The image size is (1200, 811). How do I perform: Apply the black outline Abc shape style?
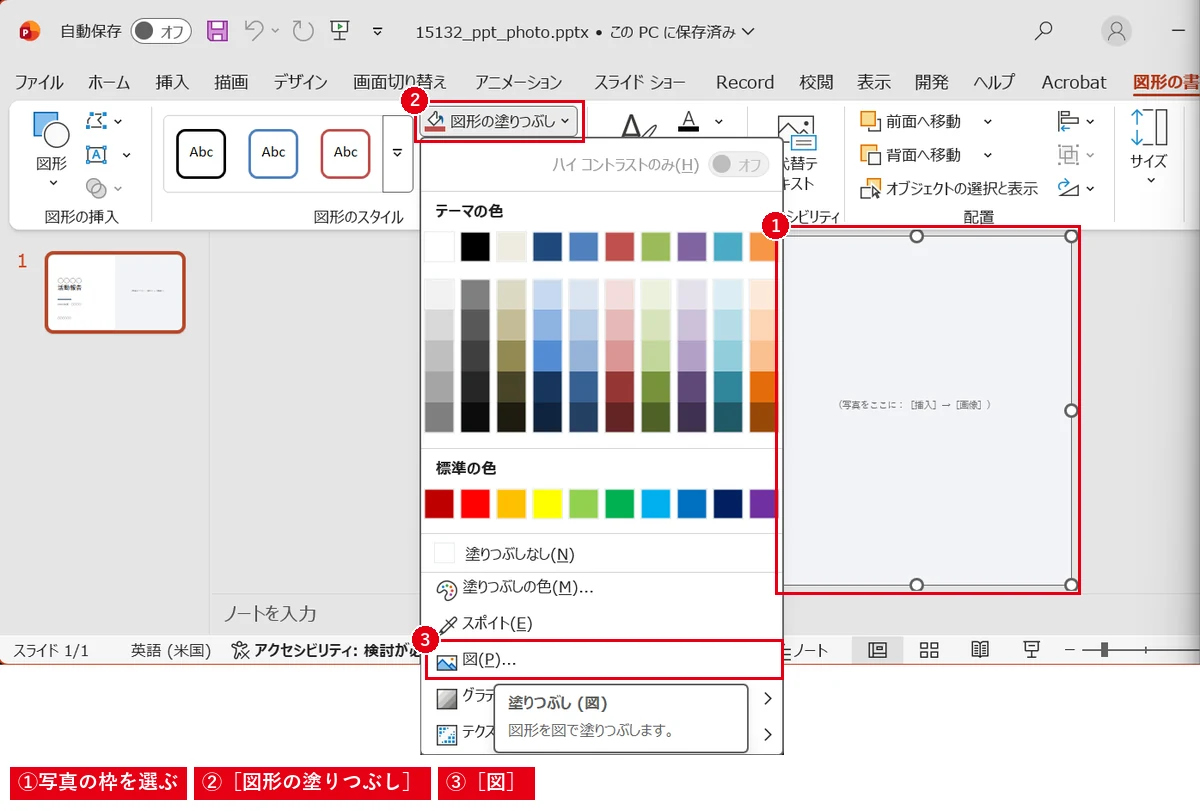(x=201, y=153)
